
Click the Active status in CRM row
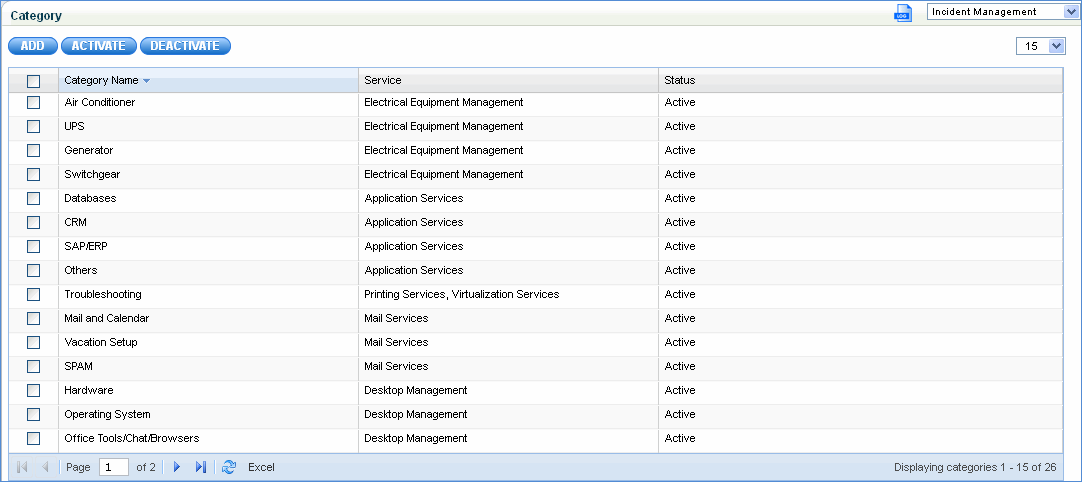point(680,222)
